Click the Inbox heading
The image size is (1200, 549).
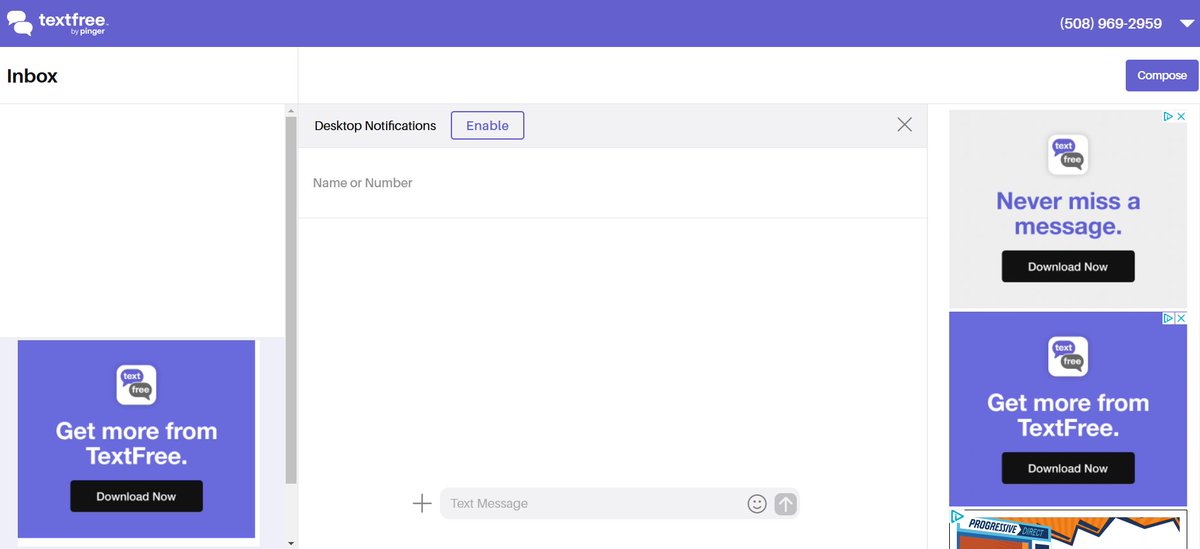(32, 76)
